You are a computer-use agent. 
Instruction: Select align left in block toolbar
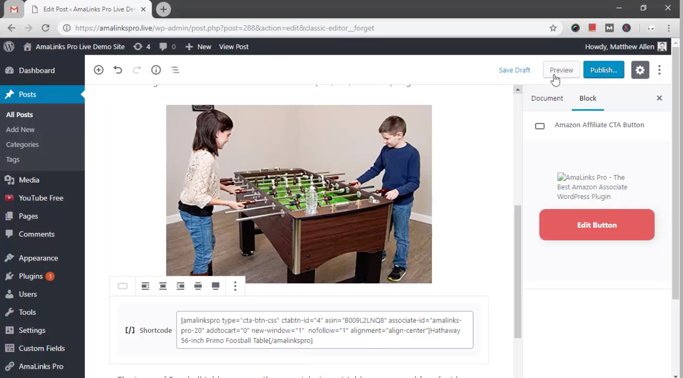click(145, 286)
